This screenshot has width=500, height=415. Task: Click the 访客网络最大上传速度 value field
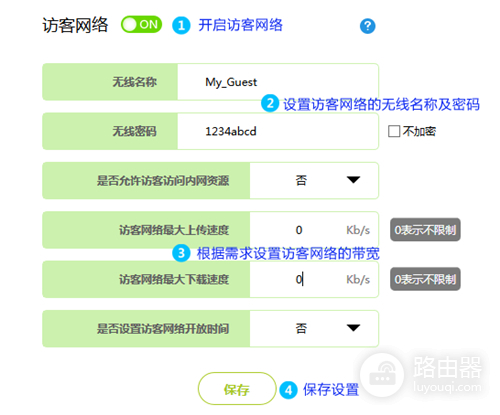(x=314, y=230)
